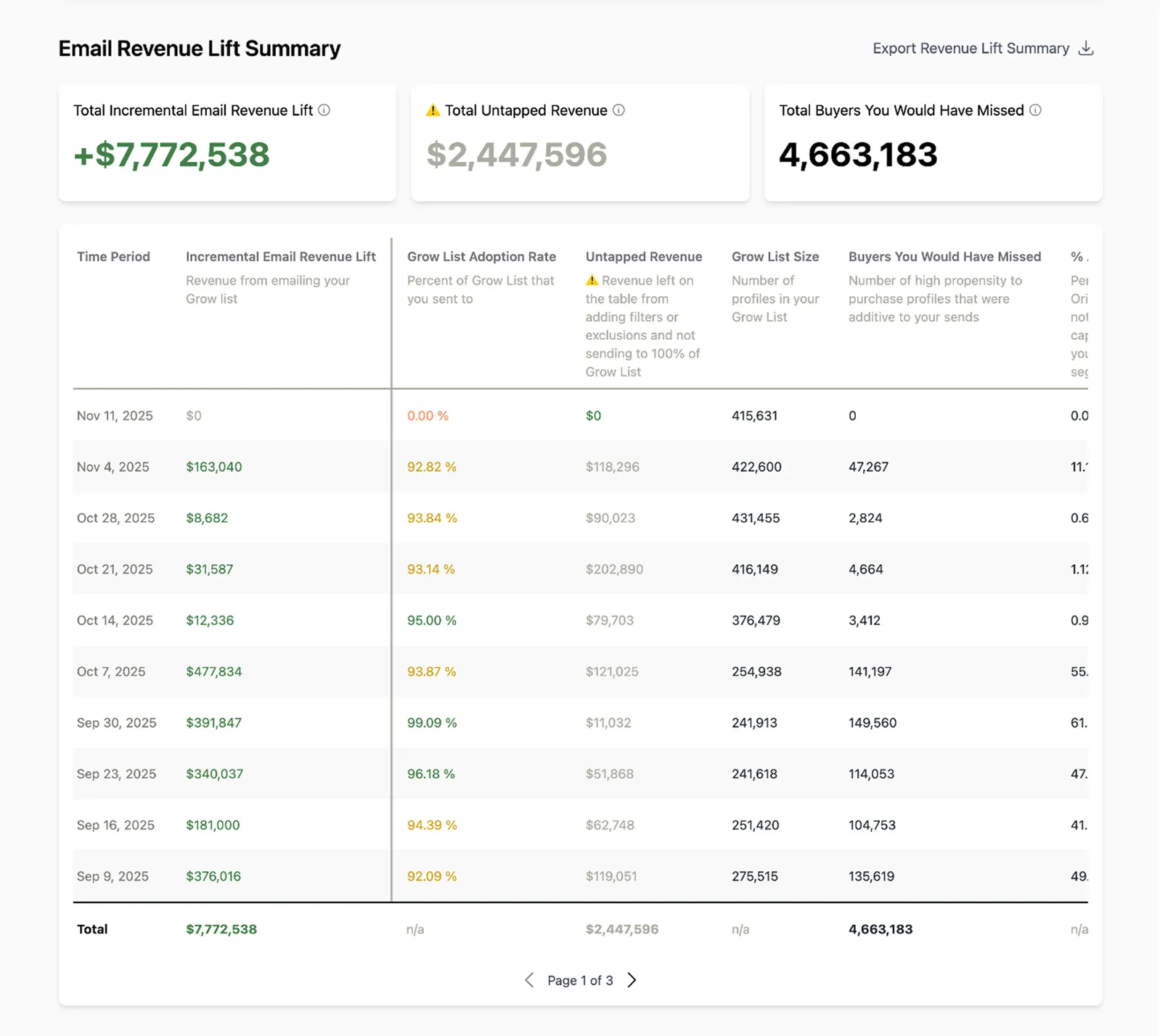Select the Sep 16, 2025 row date
The image size is (1160, 1036).
click(115, 825)
